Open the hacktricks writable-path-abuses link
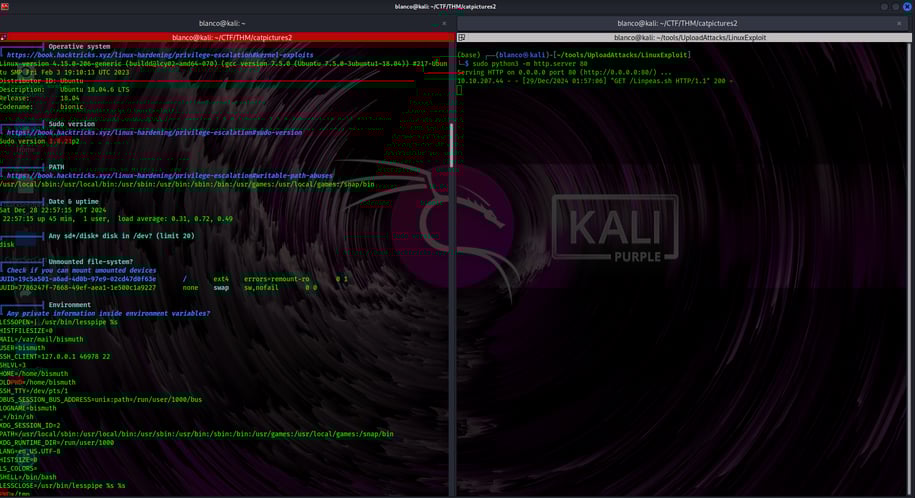The image size is (915, 498). tap(169, 176)
